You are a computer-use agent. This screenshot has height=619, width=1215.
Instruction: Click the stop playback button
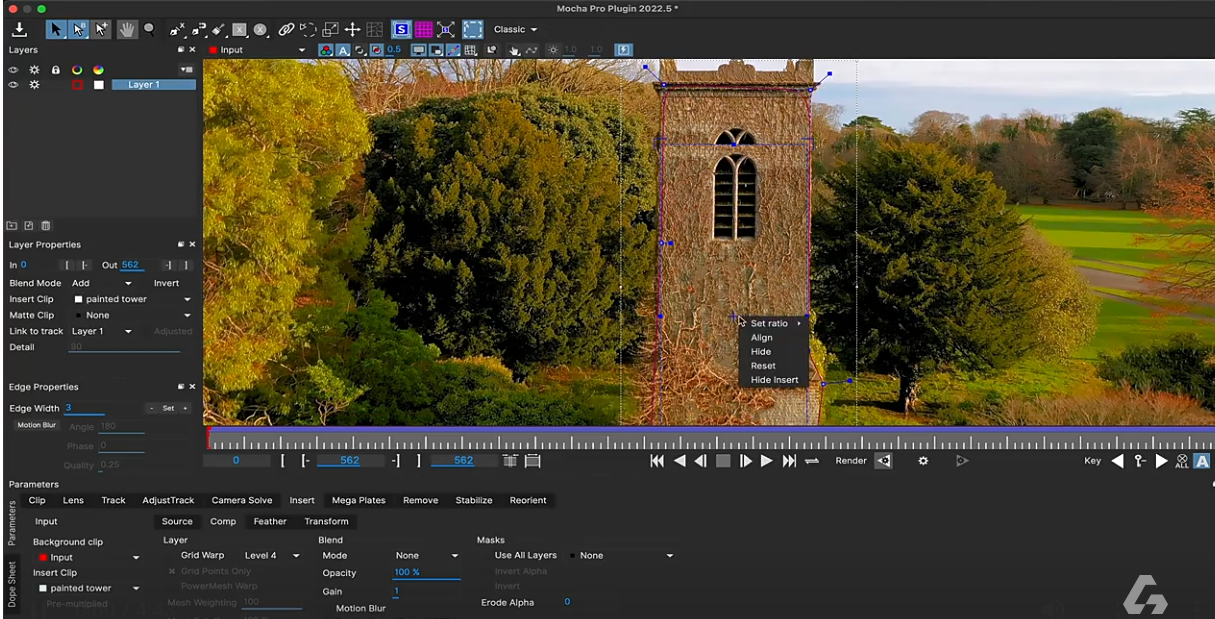(723, 461)
